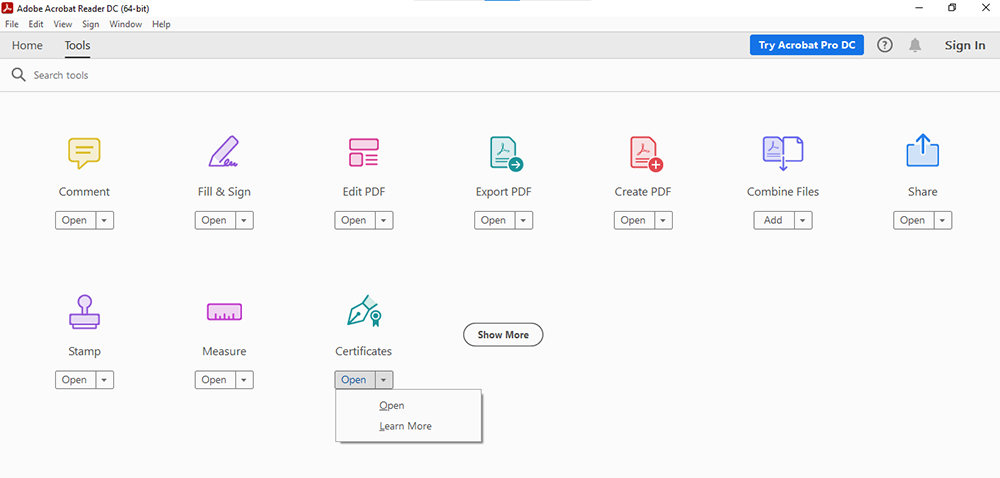The width and height of the screenshot is (1000, 478).
Task: Expand the dropdown arrow under Comment
Action: pyautogui.click(x=104, y=220)
